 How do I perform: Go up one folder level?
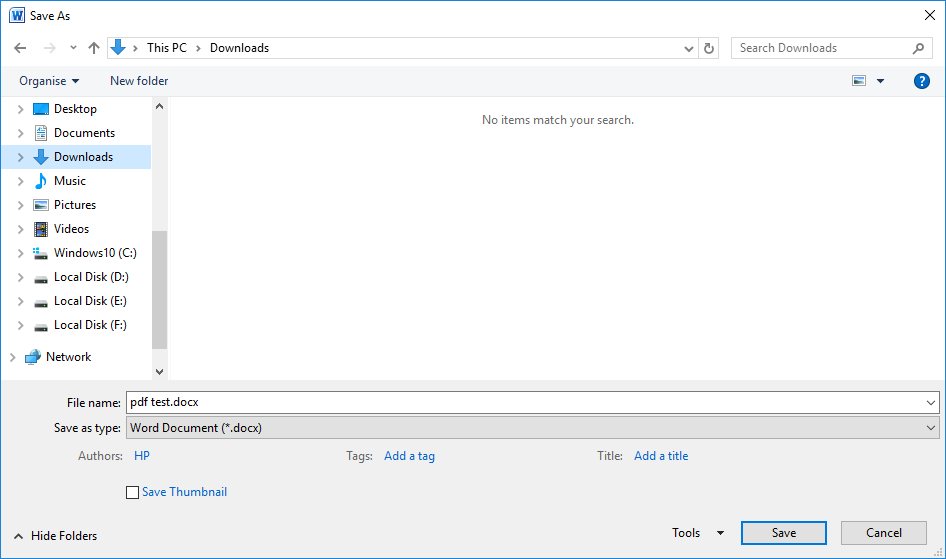pyautogui.click(x=94, y=48)
